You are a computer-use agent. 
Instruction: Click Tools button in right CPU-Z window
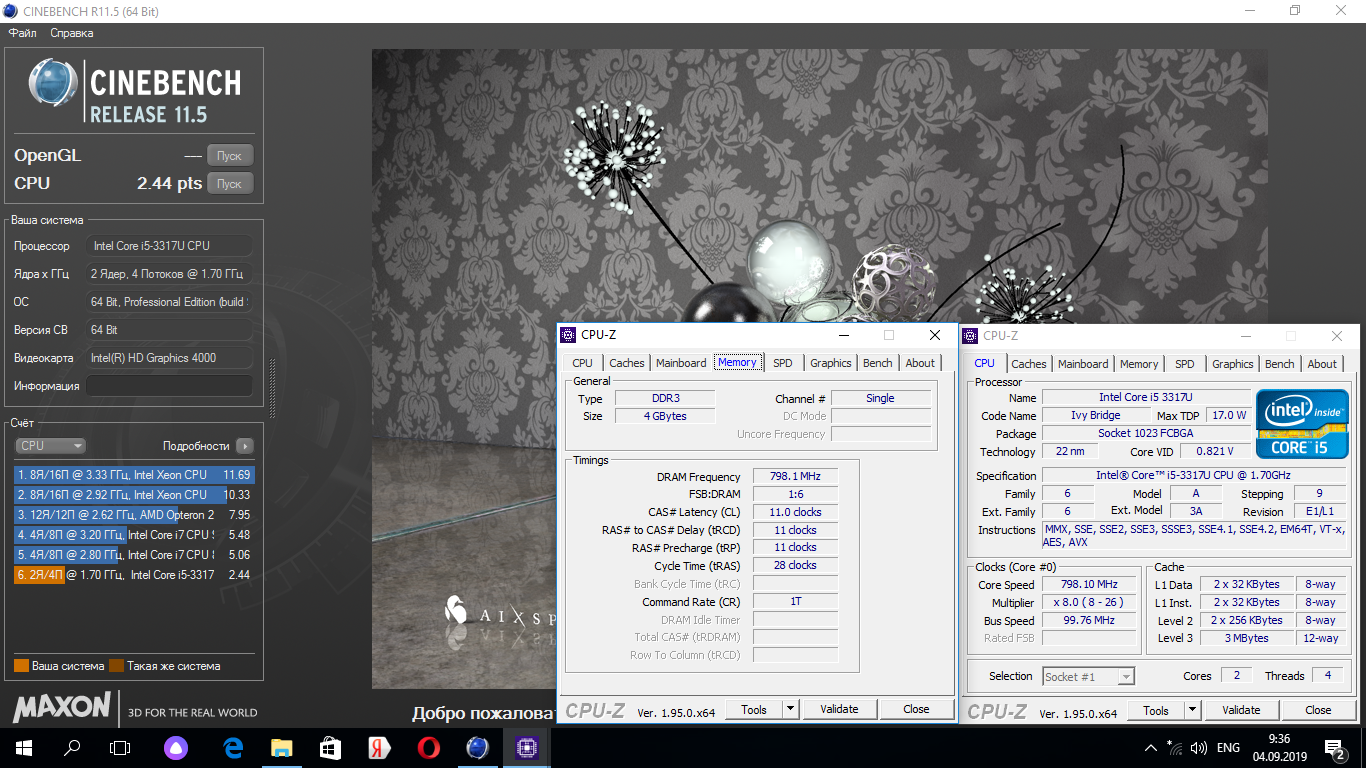(1156, 711)
